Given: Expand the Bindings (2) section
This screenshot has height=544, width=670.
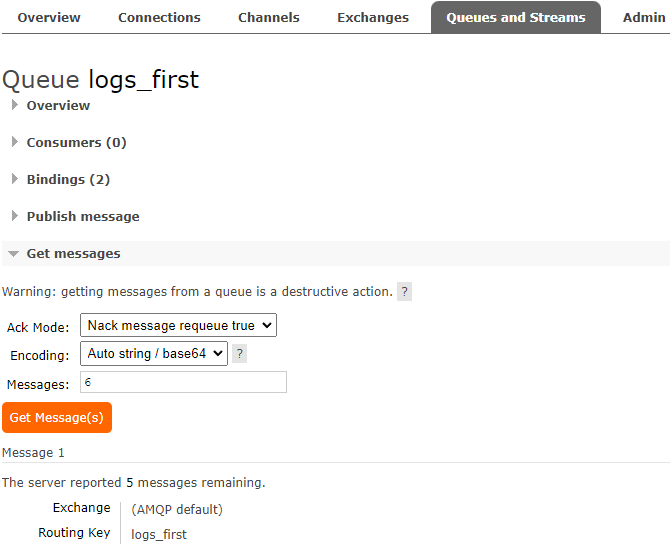Looking at the screenshot, I should (x=68, y=179).
